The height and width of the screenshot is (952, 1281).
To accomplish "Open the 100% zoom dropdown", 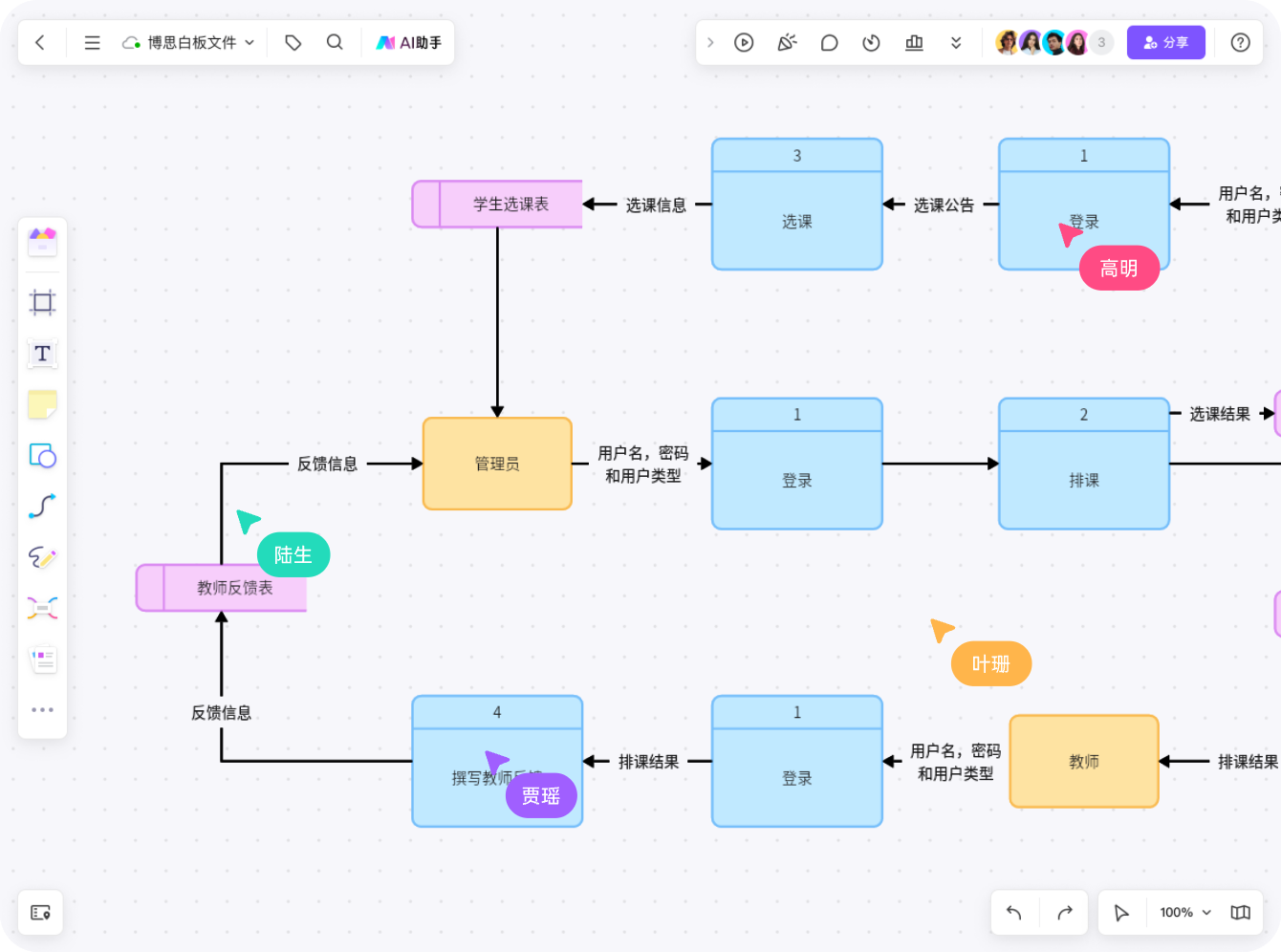I will 1185,913.
